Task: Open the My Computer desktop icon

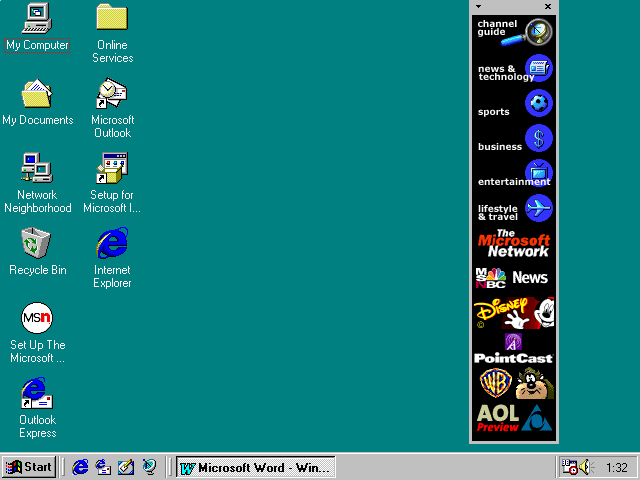Action: click(x=37, y=18)
